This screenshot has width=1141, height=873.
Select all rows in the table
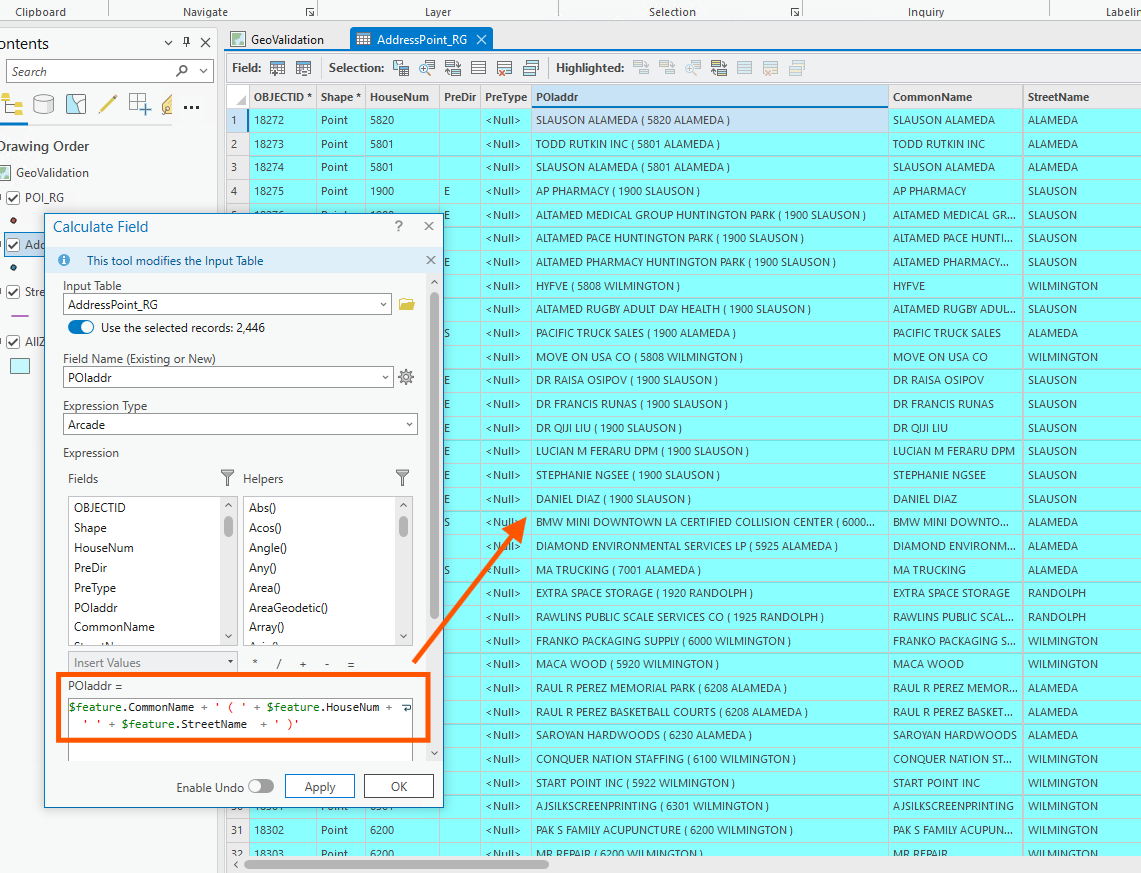coord(478,68)
